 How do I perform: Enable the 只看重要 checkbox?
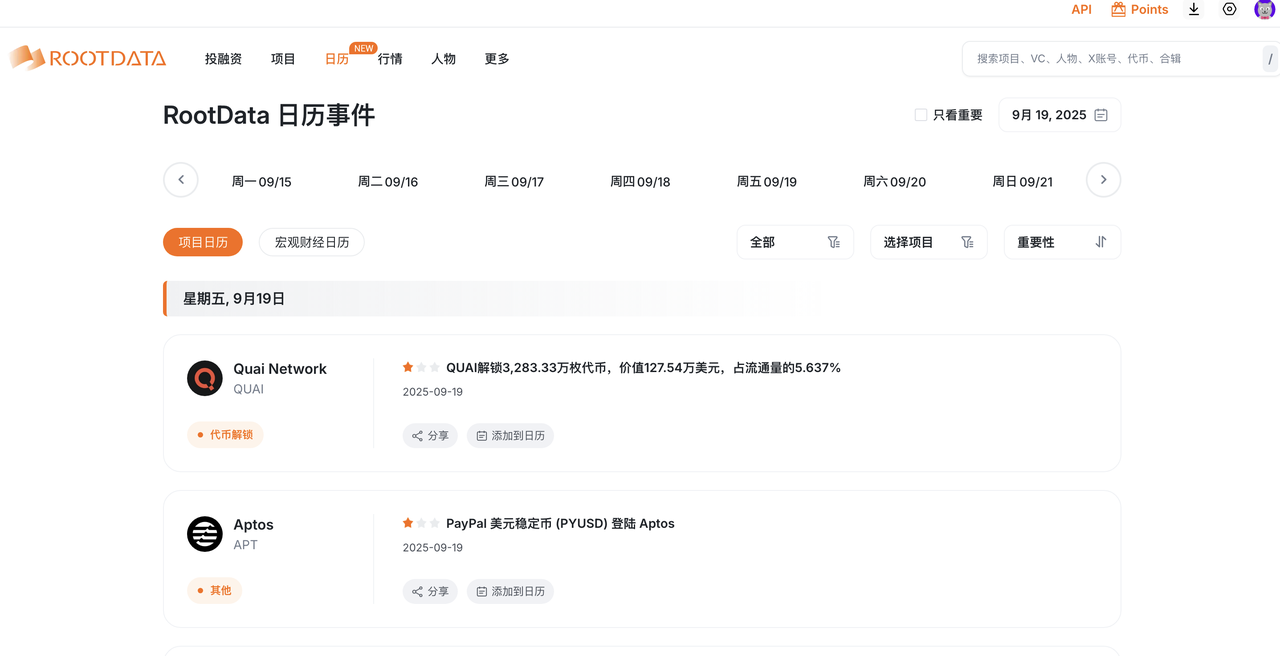click(x=921, y=115)
